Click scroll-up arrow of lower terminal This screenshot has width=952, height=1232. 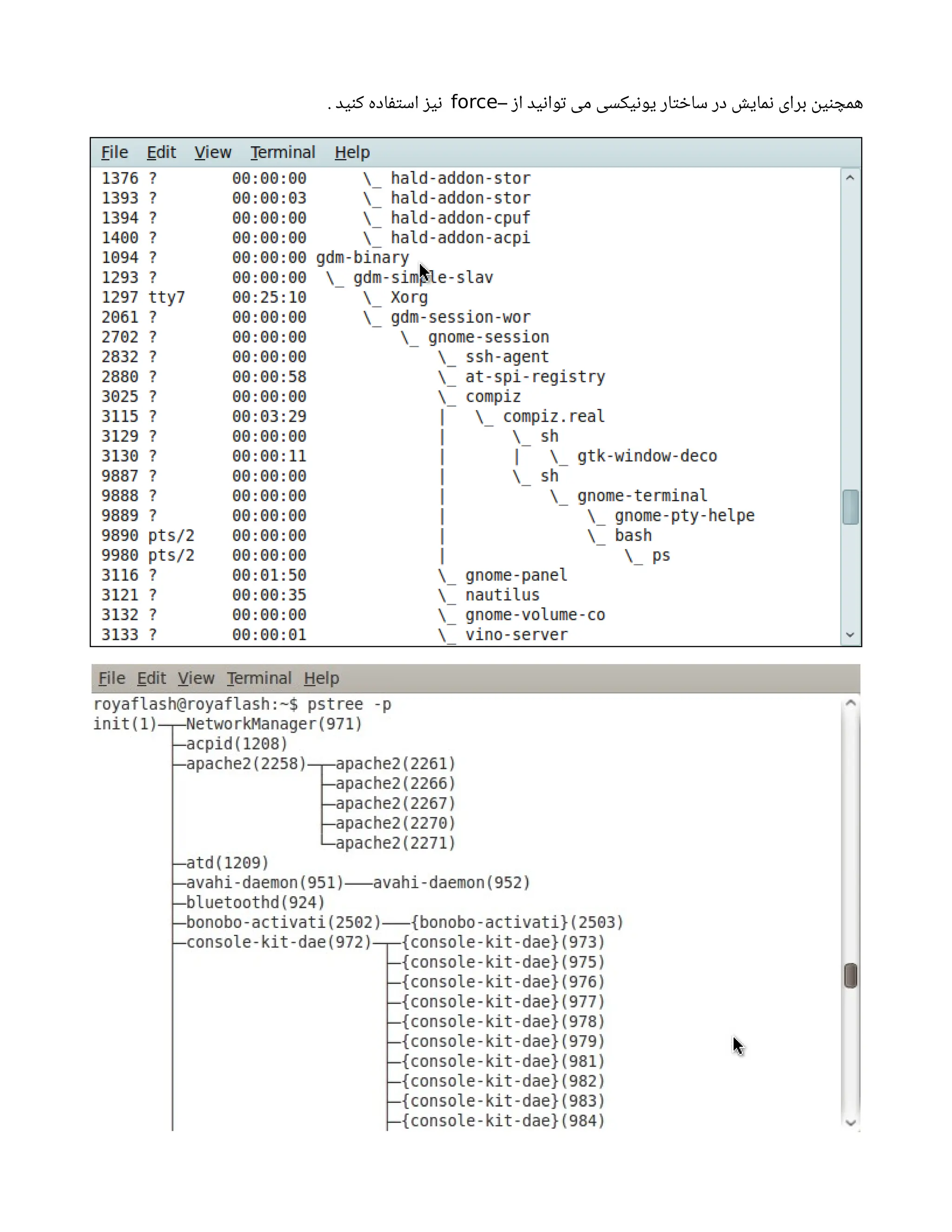click(x=851, y=703)
